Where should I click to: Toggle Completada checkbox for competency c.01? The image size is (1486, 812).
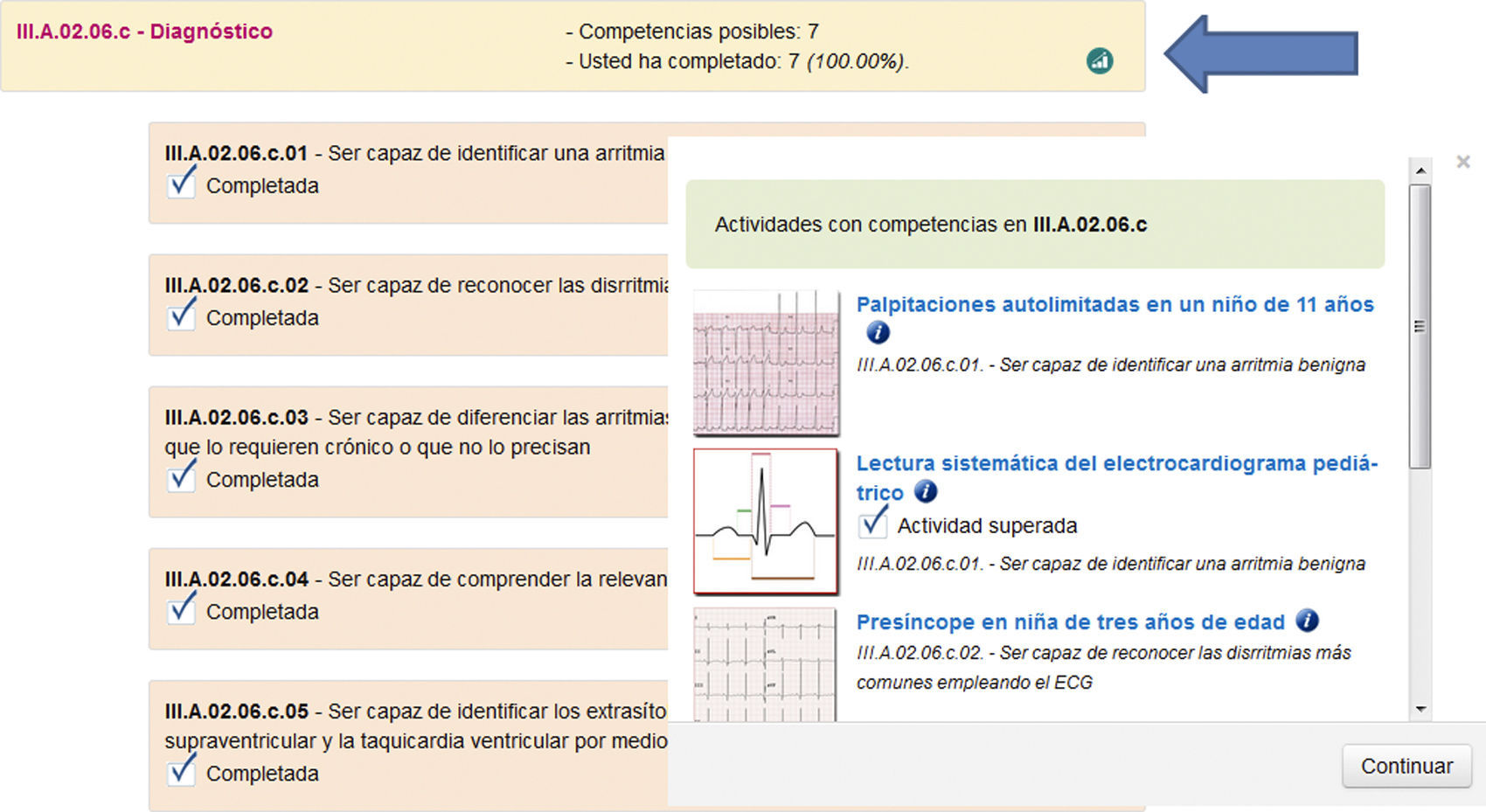click(181, 184)
